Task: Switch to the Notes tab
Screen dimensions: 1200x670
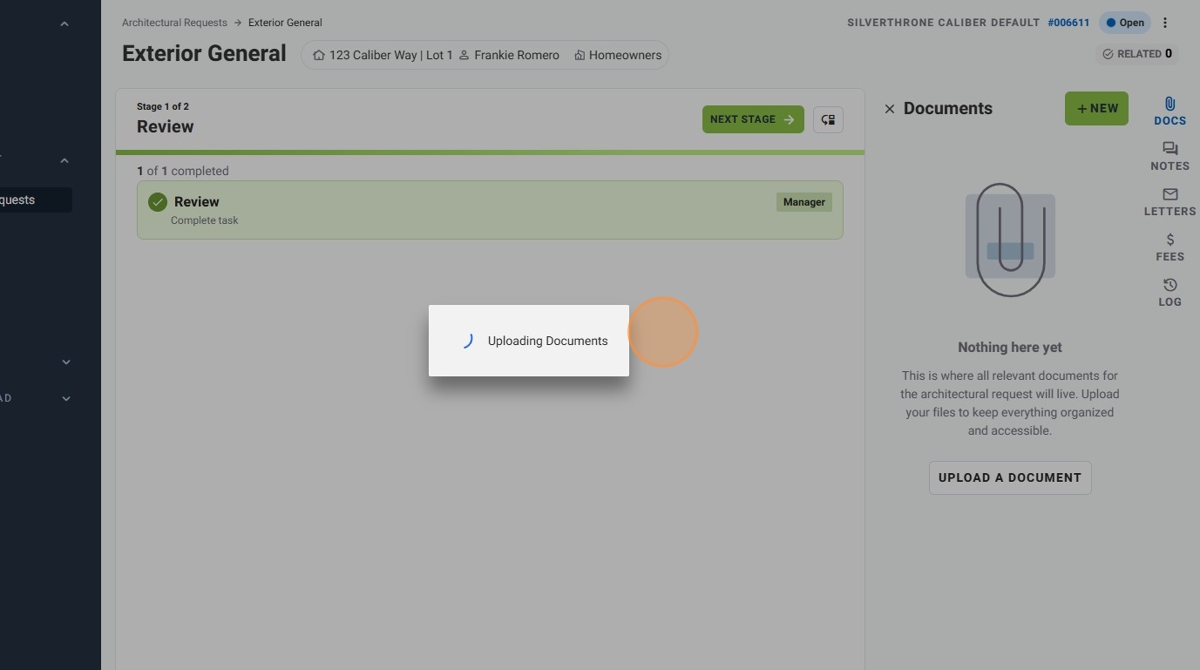Action: pyautogui.click(x=1169, y=156)
